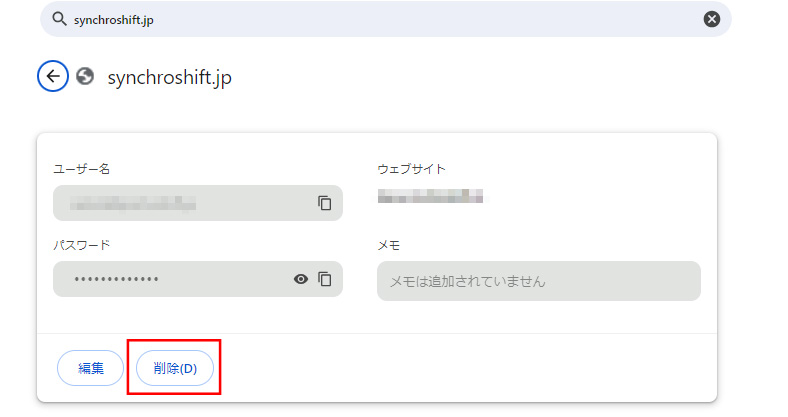Image resolution: width=788 pixels, height=417 pixels.
Task: Show the hidden password
Action: pyautogui.click(x=301, y=279)
